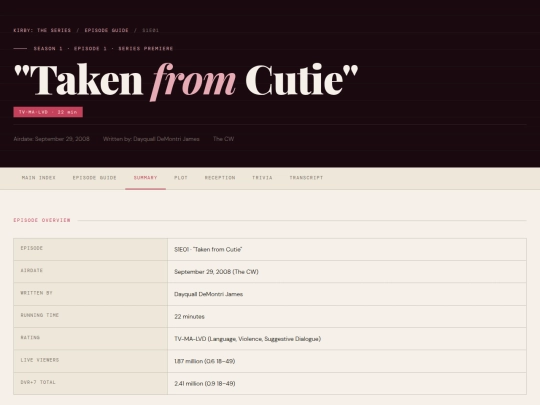
Task: Switch to the Reception tab
Action: tap(220, 178)
